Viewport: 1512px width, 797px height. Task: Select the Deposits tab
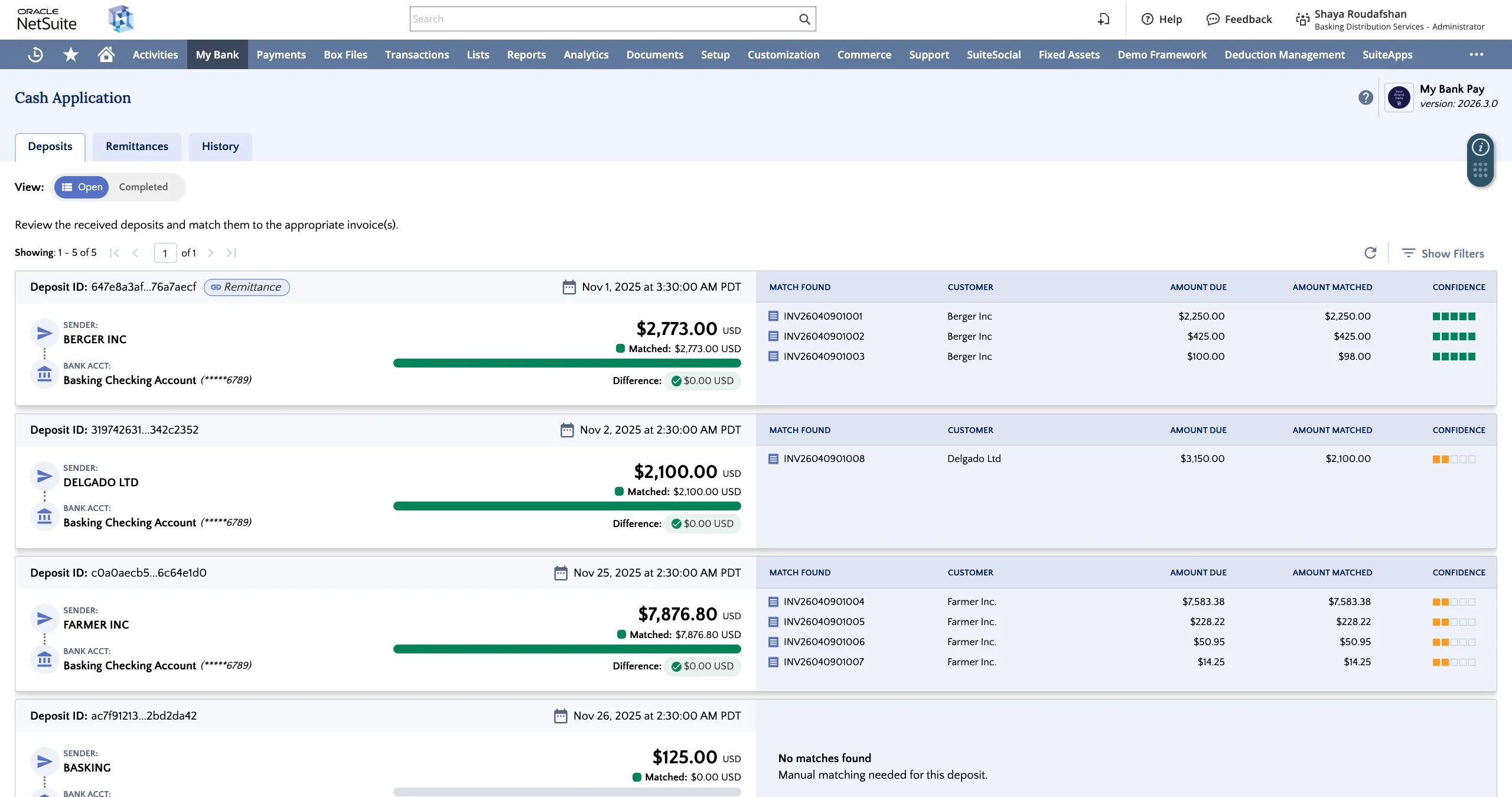click(x=50, y=147)
